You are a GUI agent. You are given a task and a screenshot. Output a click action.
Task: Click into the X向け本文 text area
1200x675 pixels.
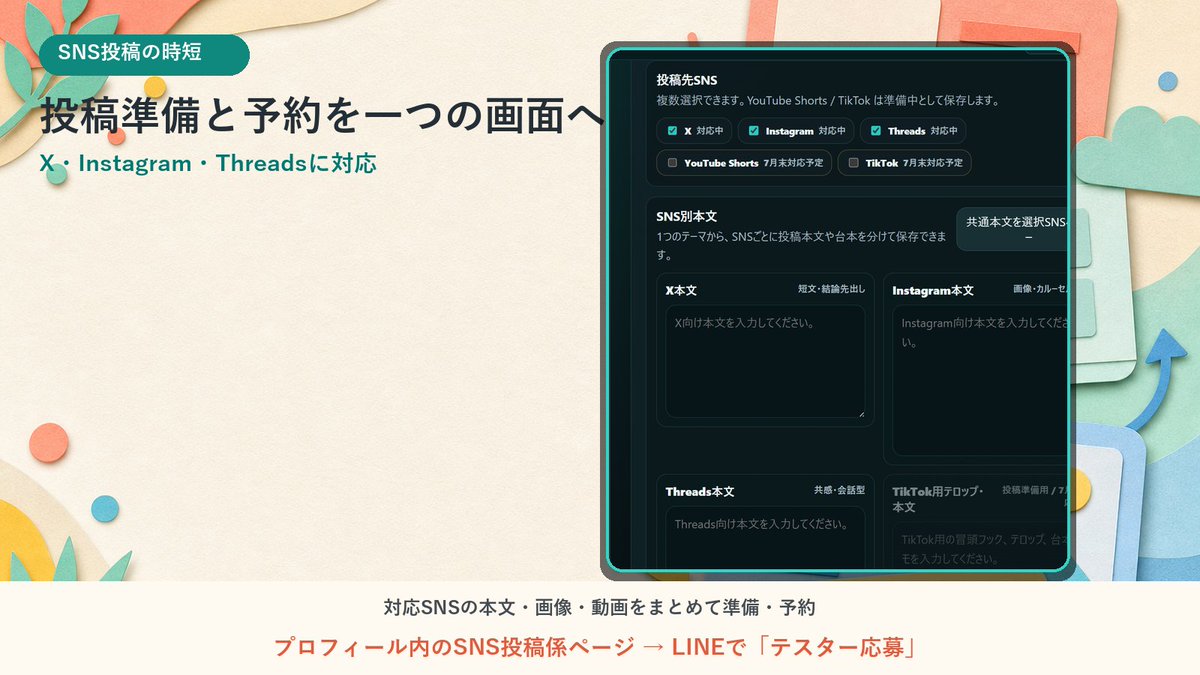(765, 361)
